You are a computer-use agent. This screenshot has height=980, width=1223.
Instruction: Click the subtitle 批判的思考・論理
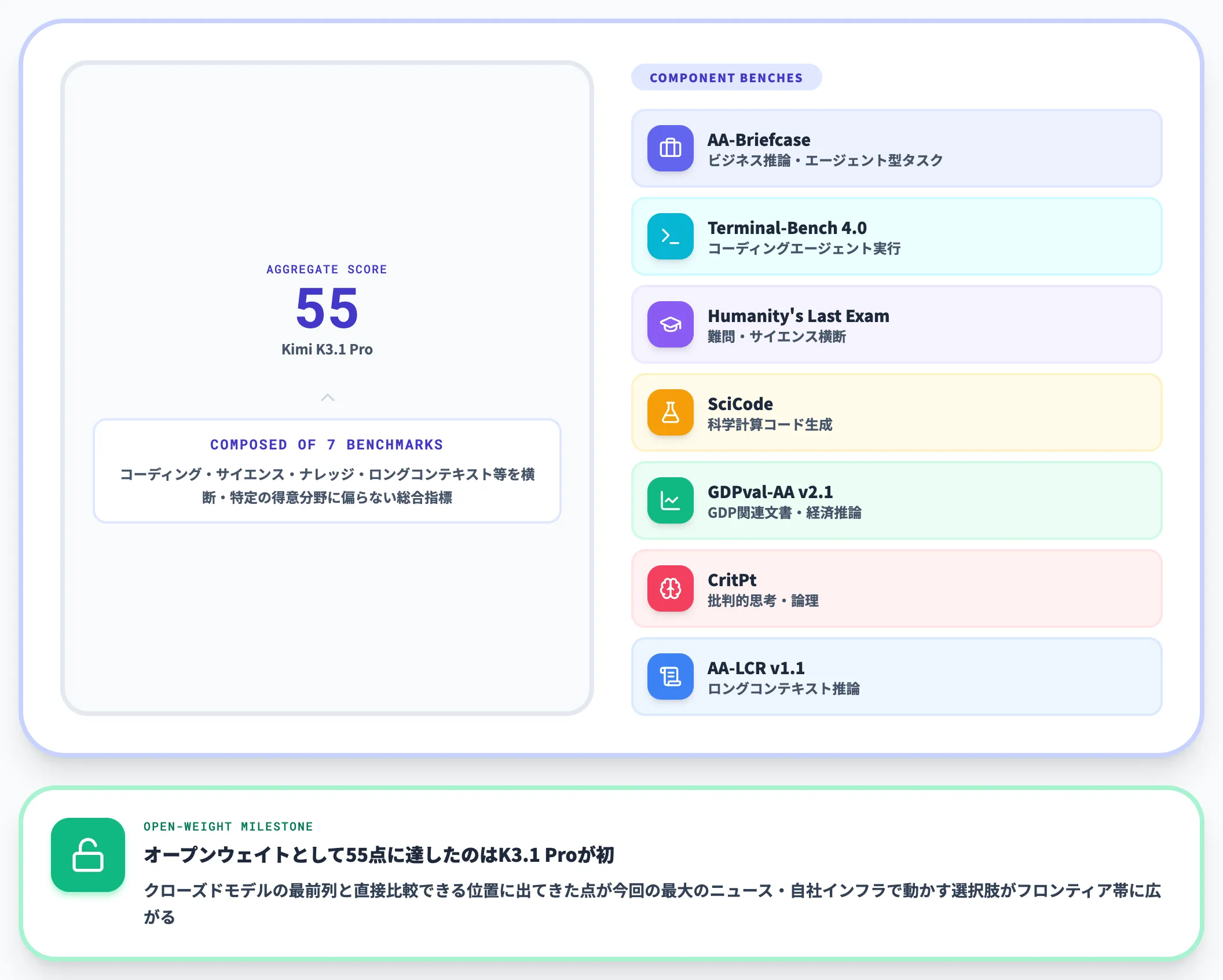click(x=763, y=601)
